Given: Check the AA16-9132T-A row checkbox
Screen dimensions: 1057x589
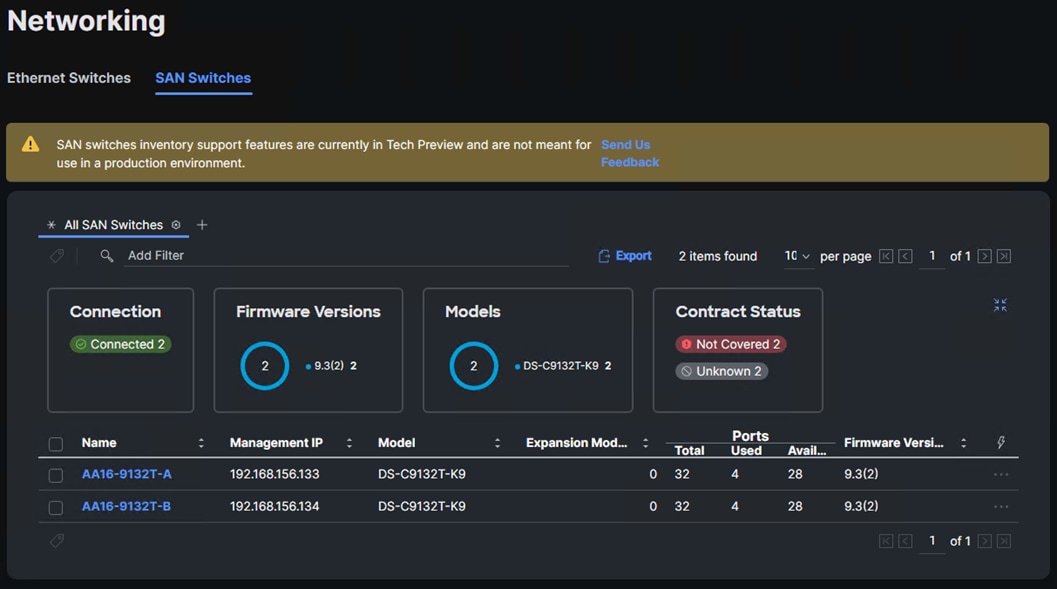Looking at the screenshot, I should [x=56, y=475].
